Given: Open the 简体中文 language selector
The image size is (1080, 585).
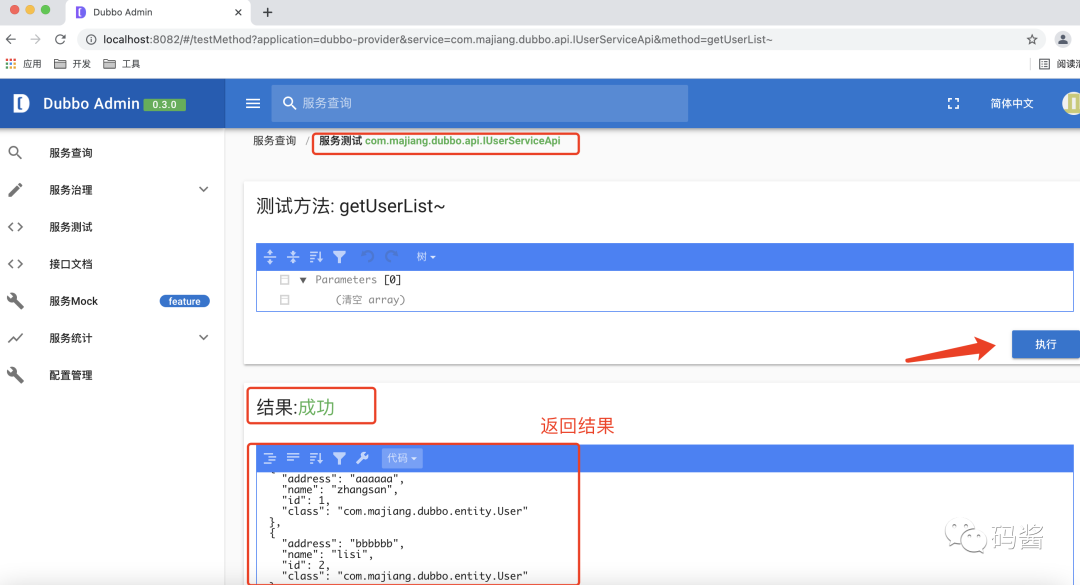Looking at the screenshot, I should pyautogui.click(x=1012, y=103).
